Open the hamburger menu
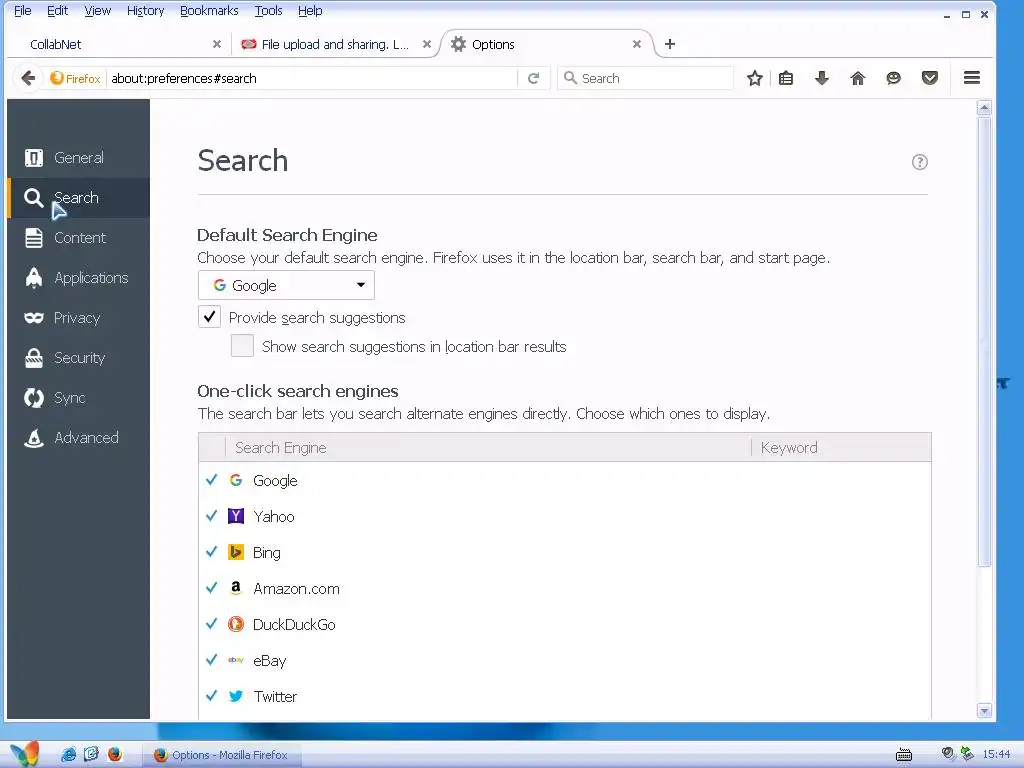This screenshot has height=768, width=1024. (972, 78)
